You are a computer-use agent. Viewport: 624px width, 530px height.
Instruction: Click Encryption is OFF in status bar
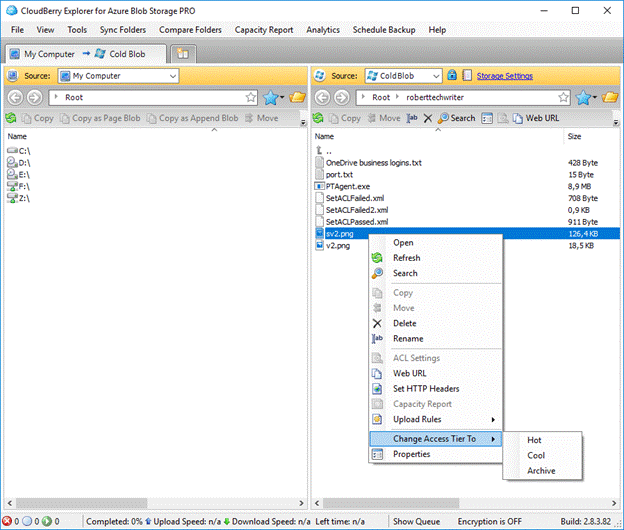[x=489, y=521]
